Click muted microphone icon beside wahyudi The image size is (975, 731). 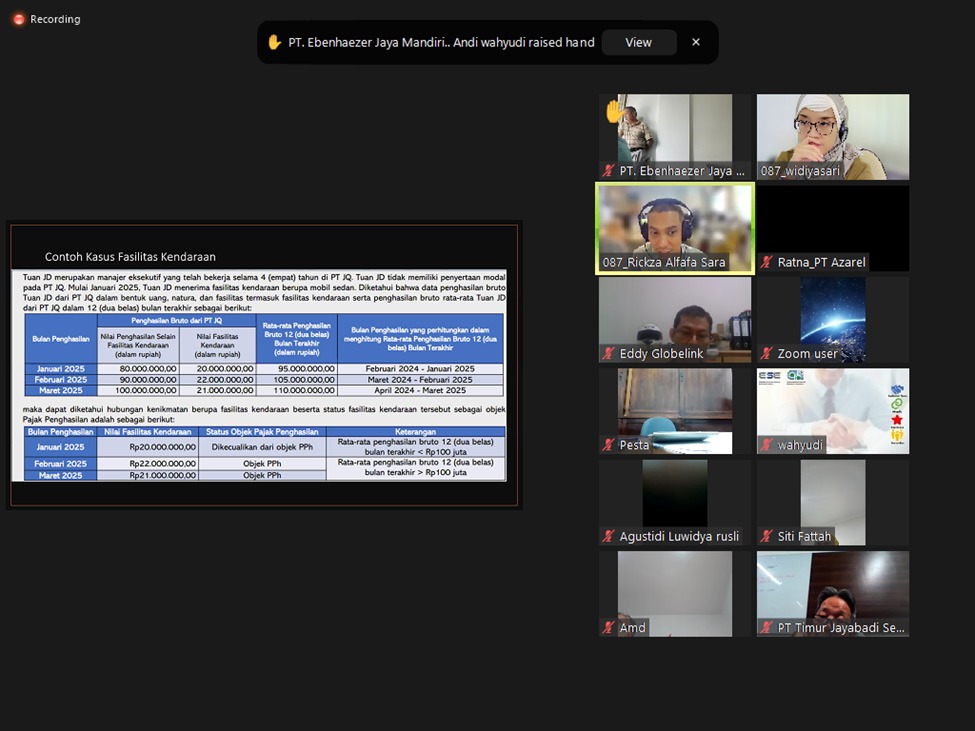[766, 445]
